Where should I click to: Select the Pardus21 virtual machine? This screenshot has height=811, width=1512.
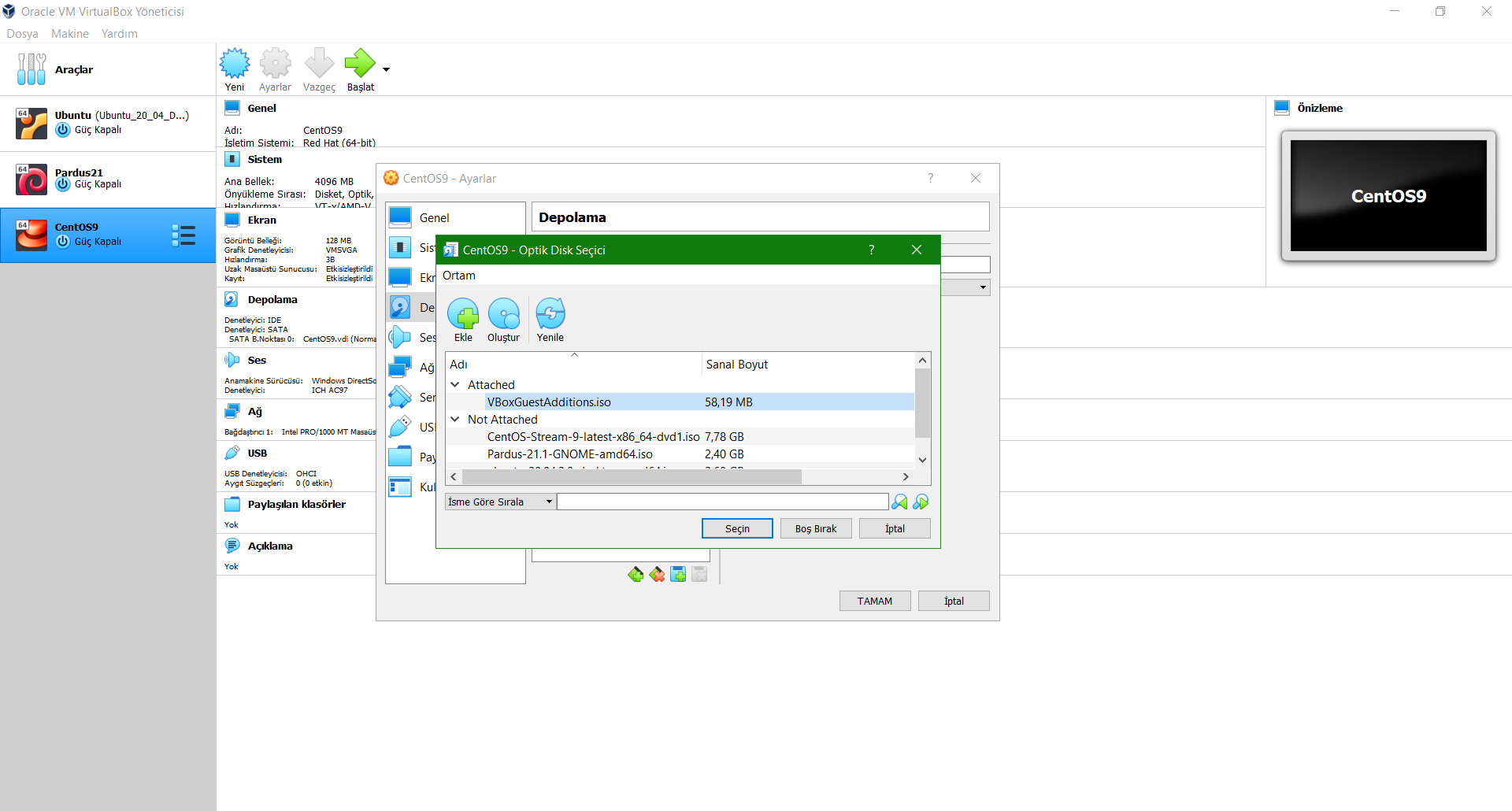tap(108, 179)
